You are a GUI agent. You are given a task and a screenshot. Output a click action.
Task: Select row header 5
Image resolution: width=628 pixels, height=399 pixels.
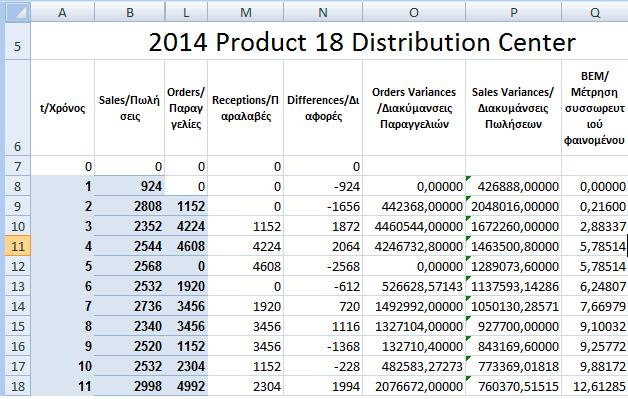coord(18,41)
